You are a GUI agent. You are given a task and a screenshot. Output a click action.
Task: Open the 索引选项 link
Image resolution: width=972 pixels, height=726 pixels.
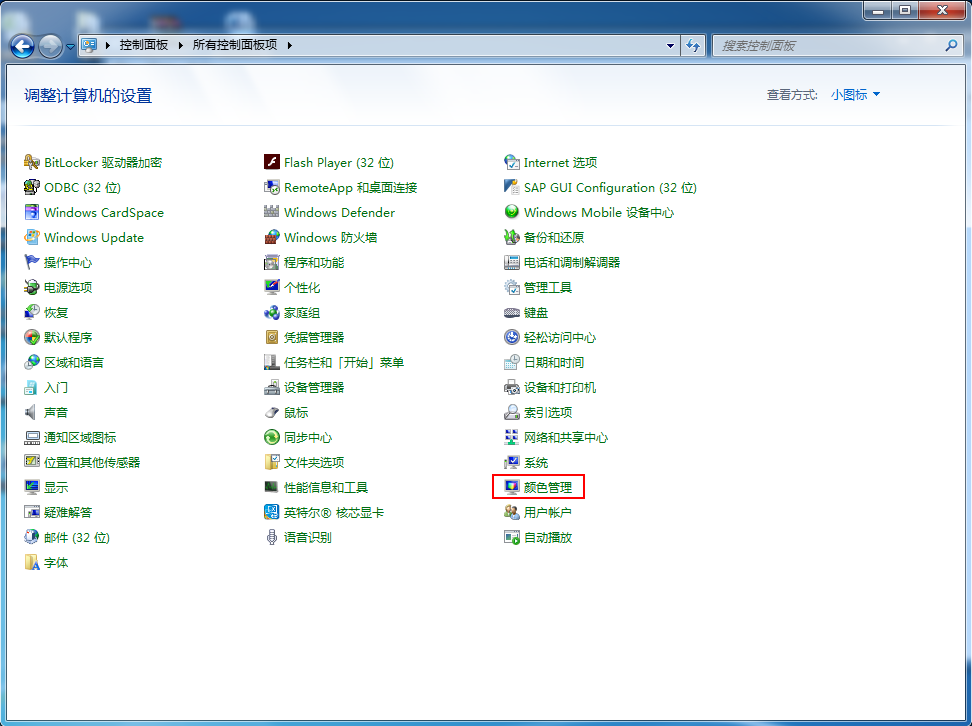[x=547, y=413]
